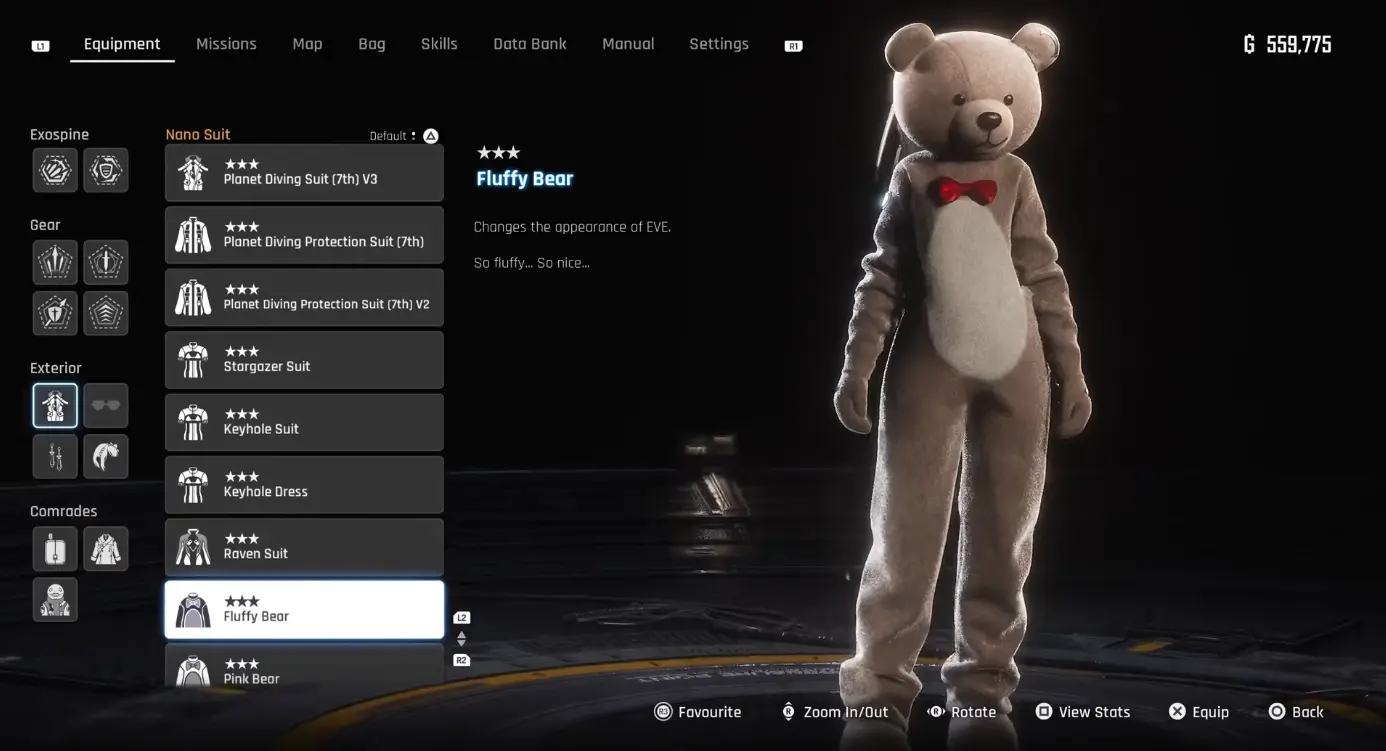Select the earrings exterior slot
Image resolution: width=1386 pixels, height=751 pixels.
(55, 457)
